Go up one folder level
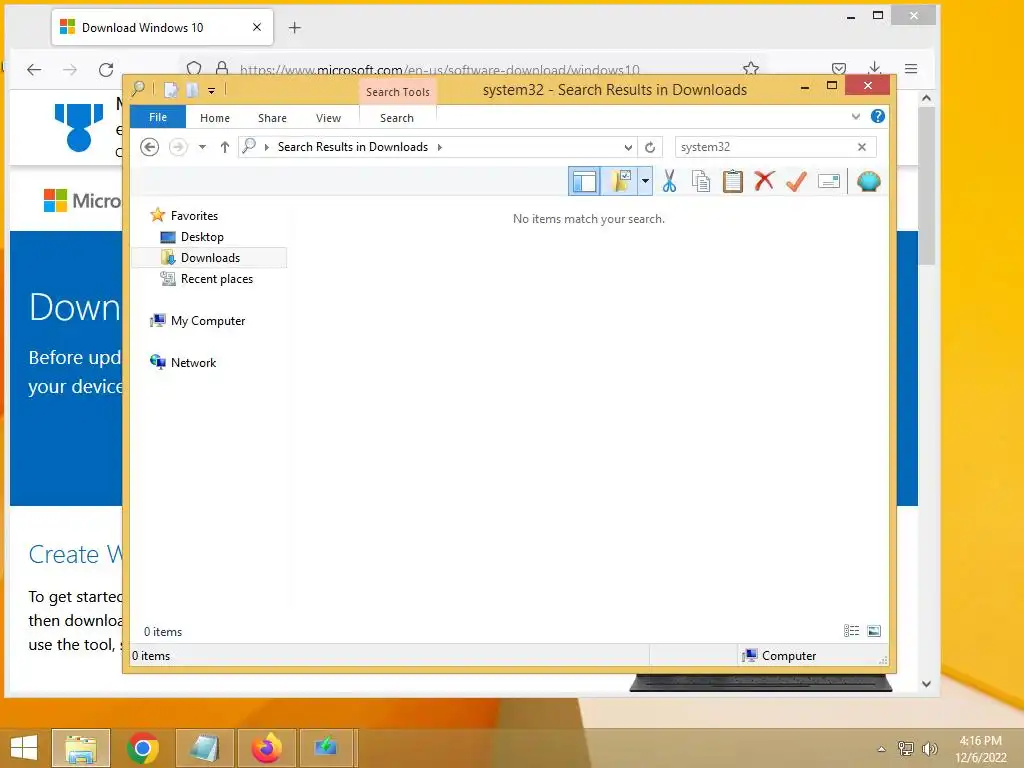This screenshot has height=768, width=1024. point(225,147)
